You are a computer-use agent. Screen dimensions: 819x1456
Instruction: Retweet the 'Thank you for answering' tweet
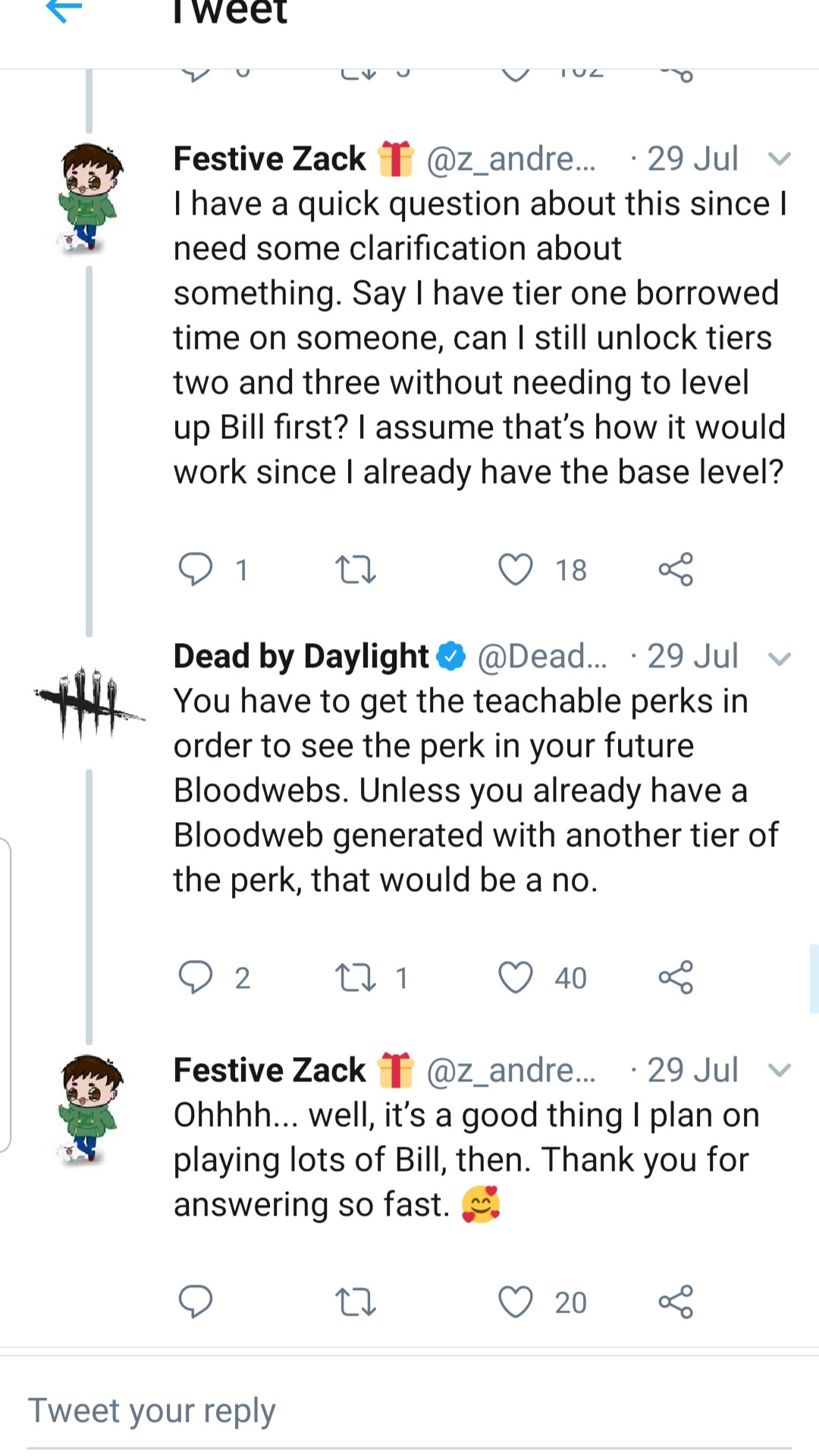click(x=356, y=1302)
